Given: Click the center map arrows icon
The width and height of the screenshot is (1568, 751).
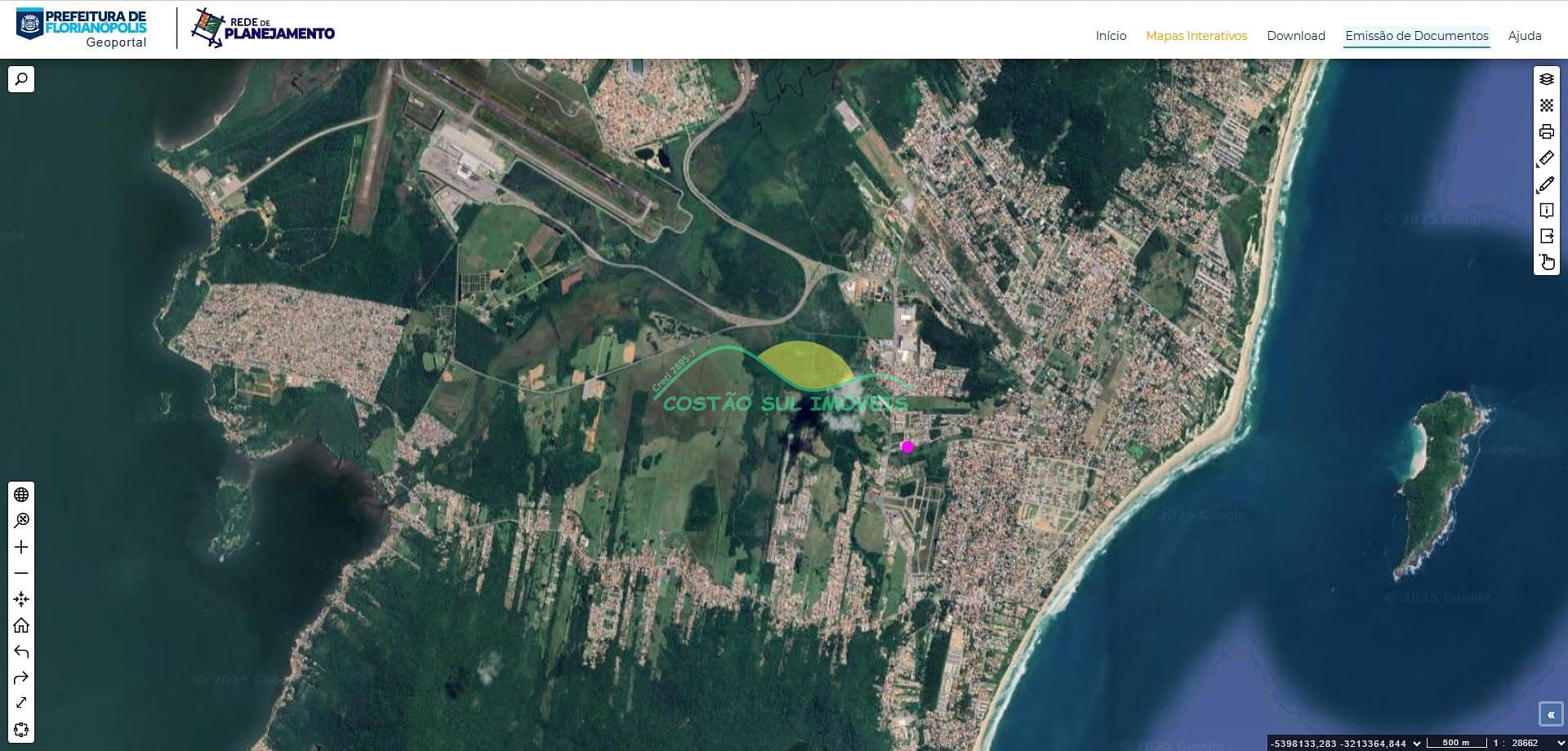Looking at the screenshot, I should pos(21,599).
